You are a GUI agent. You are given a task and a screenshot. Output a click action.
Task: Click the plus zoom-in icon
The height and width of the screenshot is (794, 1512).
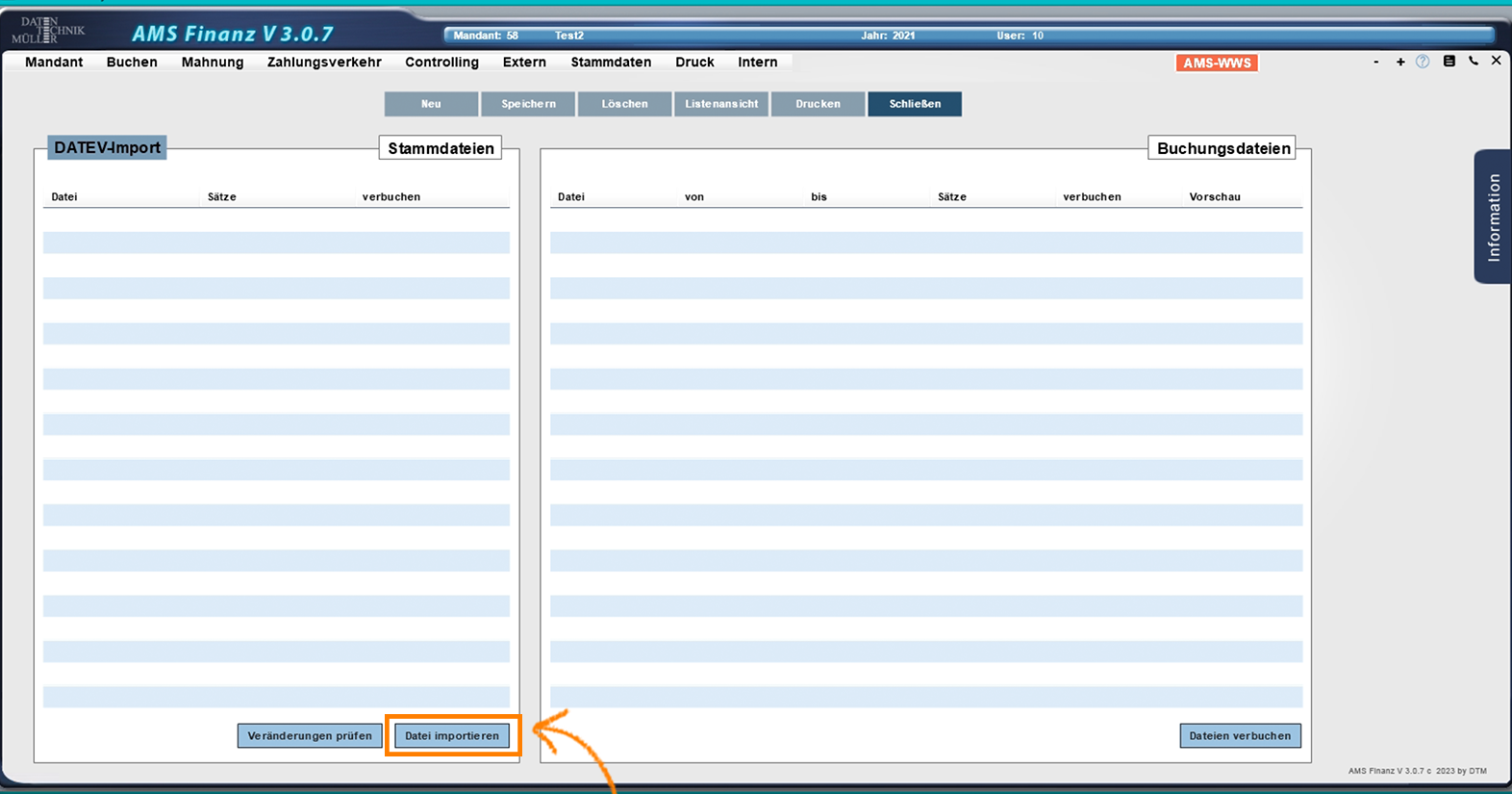(x=1400, y=62)
